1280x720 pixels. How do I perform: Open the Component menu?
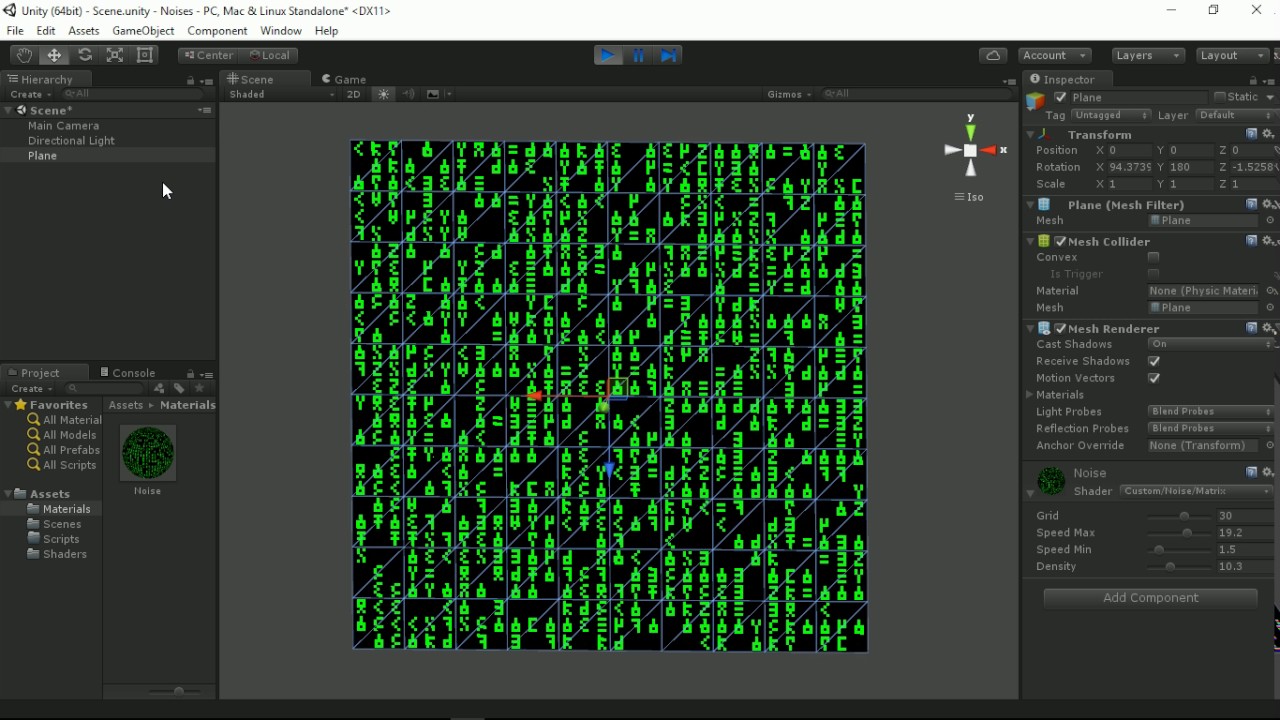[x=217, y=31]
